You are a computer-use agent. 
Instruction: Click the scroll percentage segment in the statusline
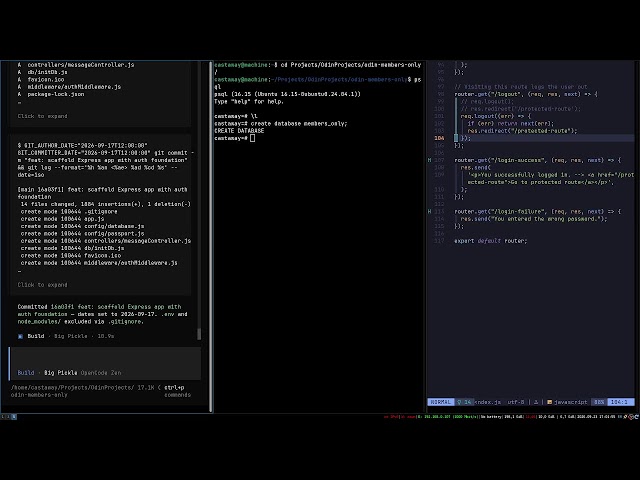click(x=599, y=402)
